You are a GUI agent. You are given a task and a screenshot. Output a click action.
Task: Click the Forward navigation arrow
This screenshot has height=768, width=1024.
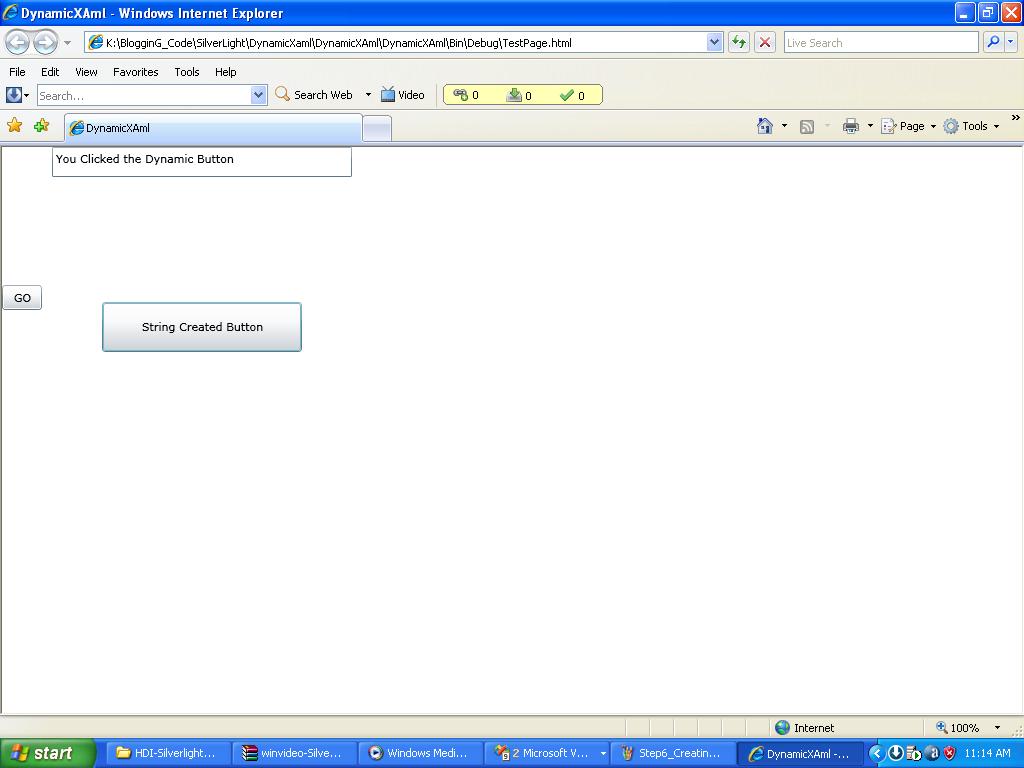pyautogui.click(x=45, y=42)
